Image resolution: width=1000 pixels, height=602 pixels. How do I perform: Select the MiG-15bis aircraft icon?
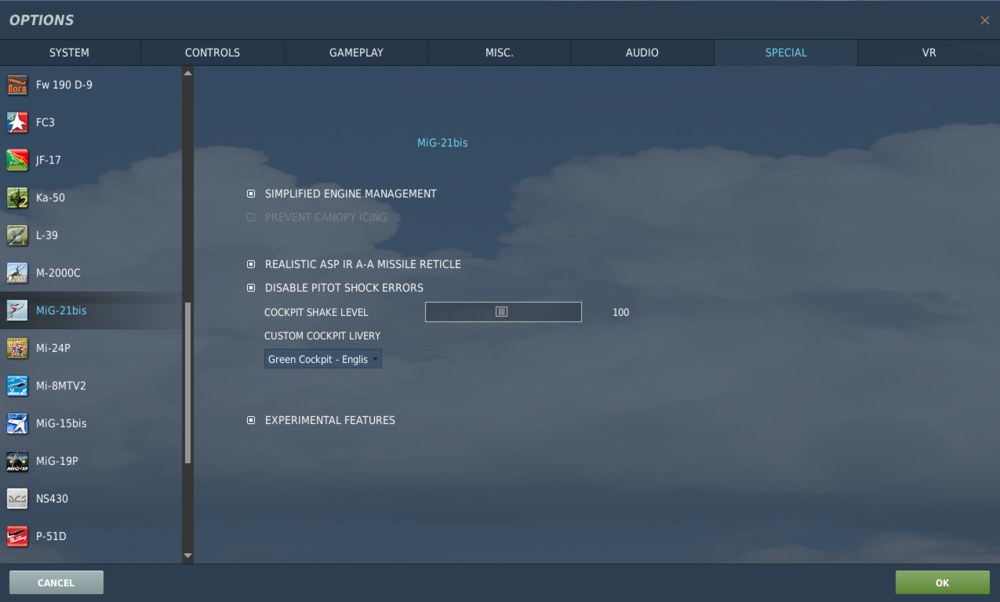click(16, 423)
